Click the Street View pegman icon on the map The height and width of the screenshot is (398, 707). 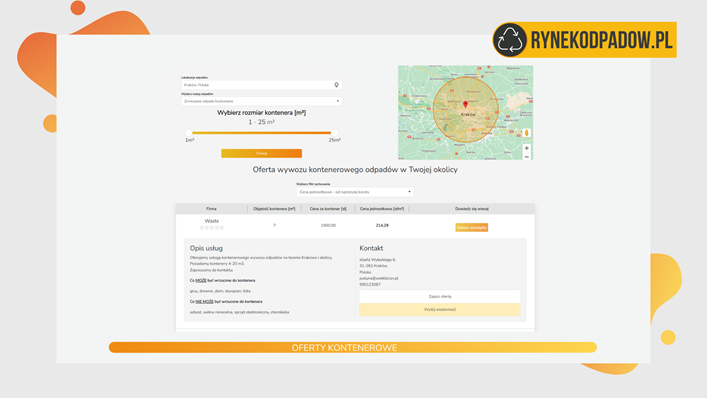[526, 133]
